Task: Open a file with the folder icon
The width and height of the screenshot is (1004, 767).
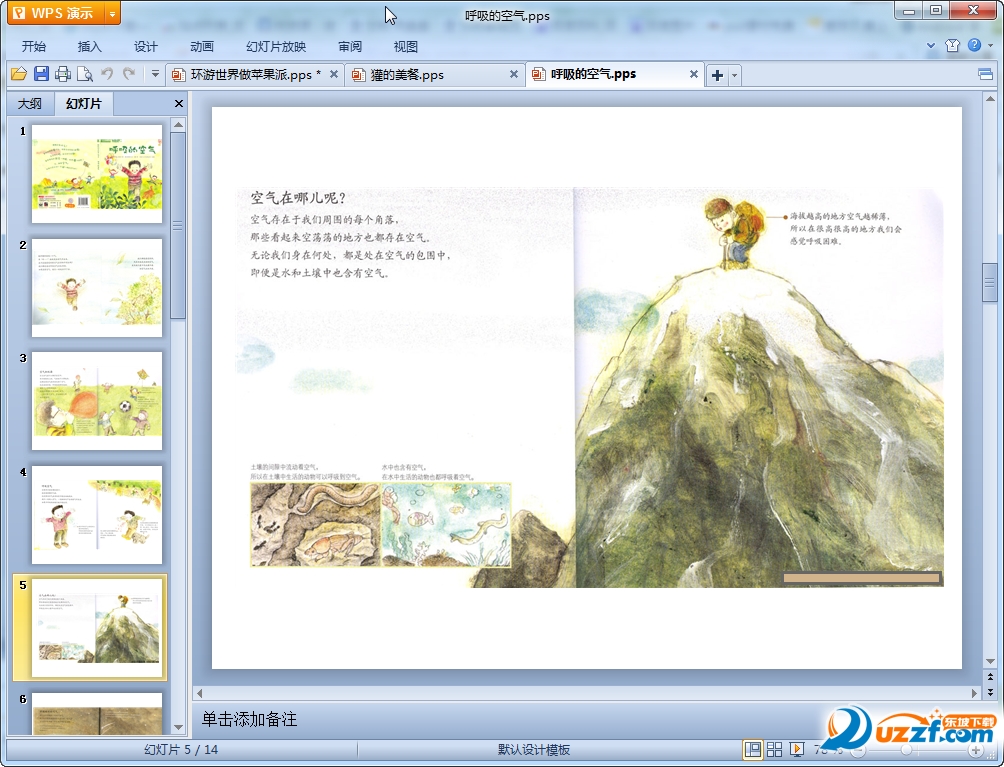Action: 19,74
